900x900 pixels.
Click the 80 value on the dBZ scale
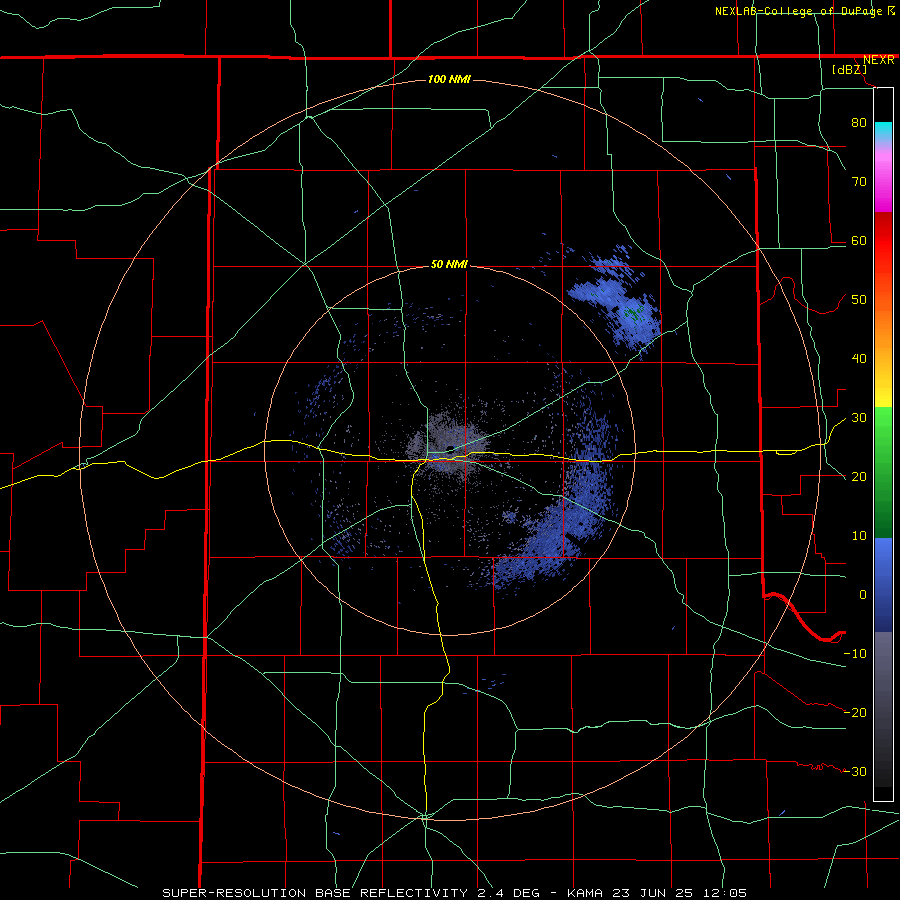[x=859, y=123]
